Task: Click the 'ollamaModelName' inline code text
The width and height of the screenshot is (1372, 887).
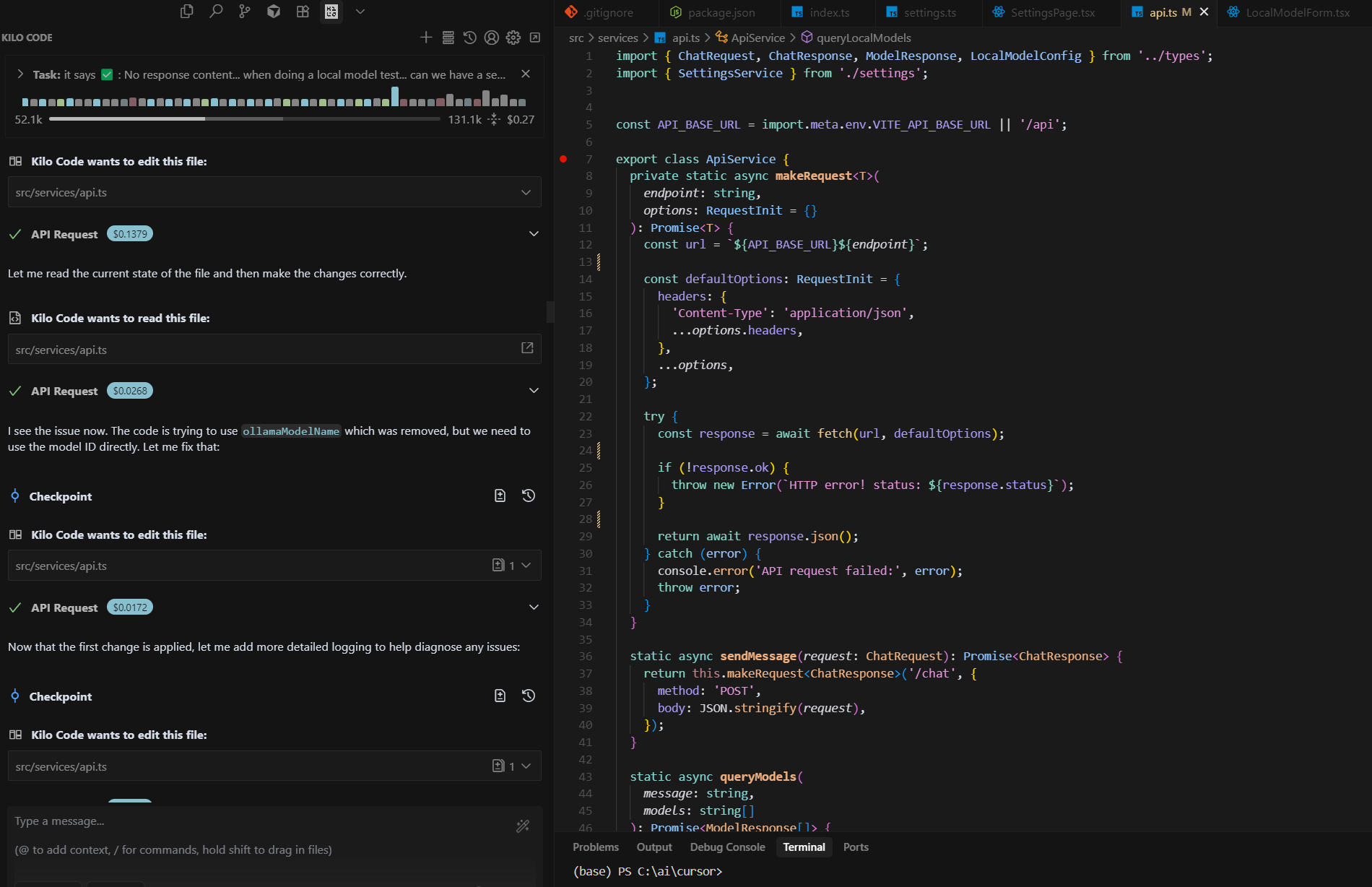Action: click(291, 431)
